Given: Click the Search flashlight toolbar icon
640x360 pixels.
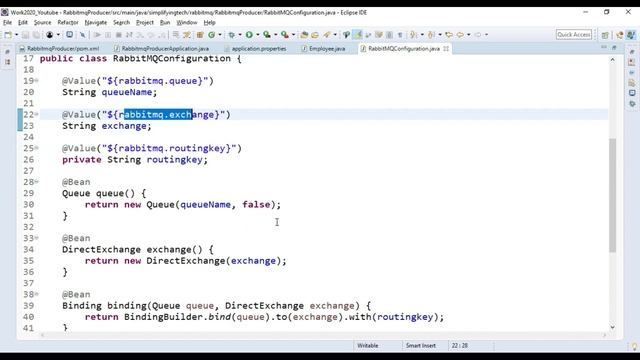Looking at the screenshot, I should pyautogui.click(x=327, y=35).
